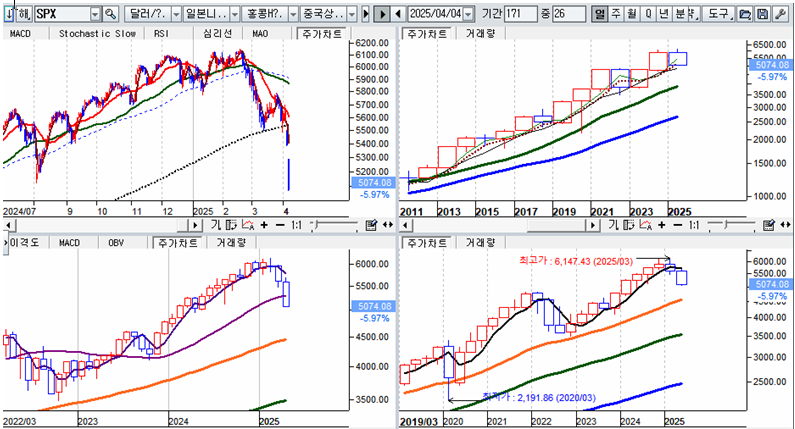Viewport: 795px width, 429px height.
Task: Click right scroll arrow under top-right chart
Action: pos(593,225)
